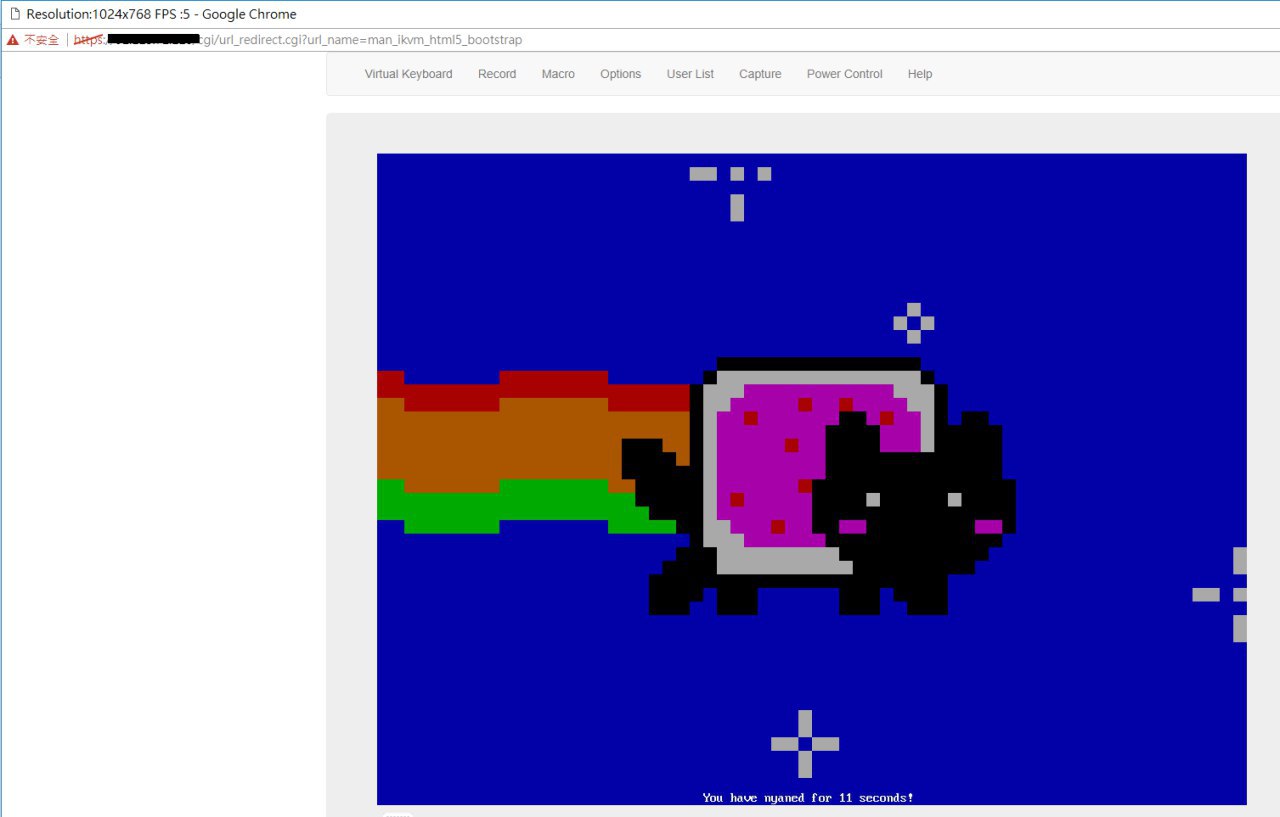Open the User List menu
The height and width of the screenshot is (817, 1280).
coord(690,74)
